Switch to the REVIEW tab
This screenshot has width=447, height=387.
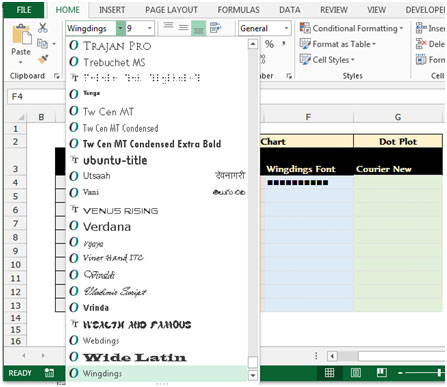[x=334, y=10]
